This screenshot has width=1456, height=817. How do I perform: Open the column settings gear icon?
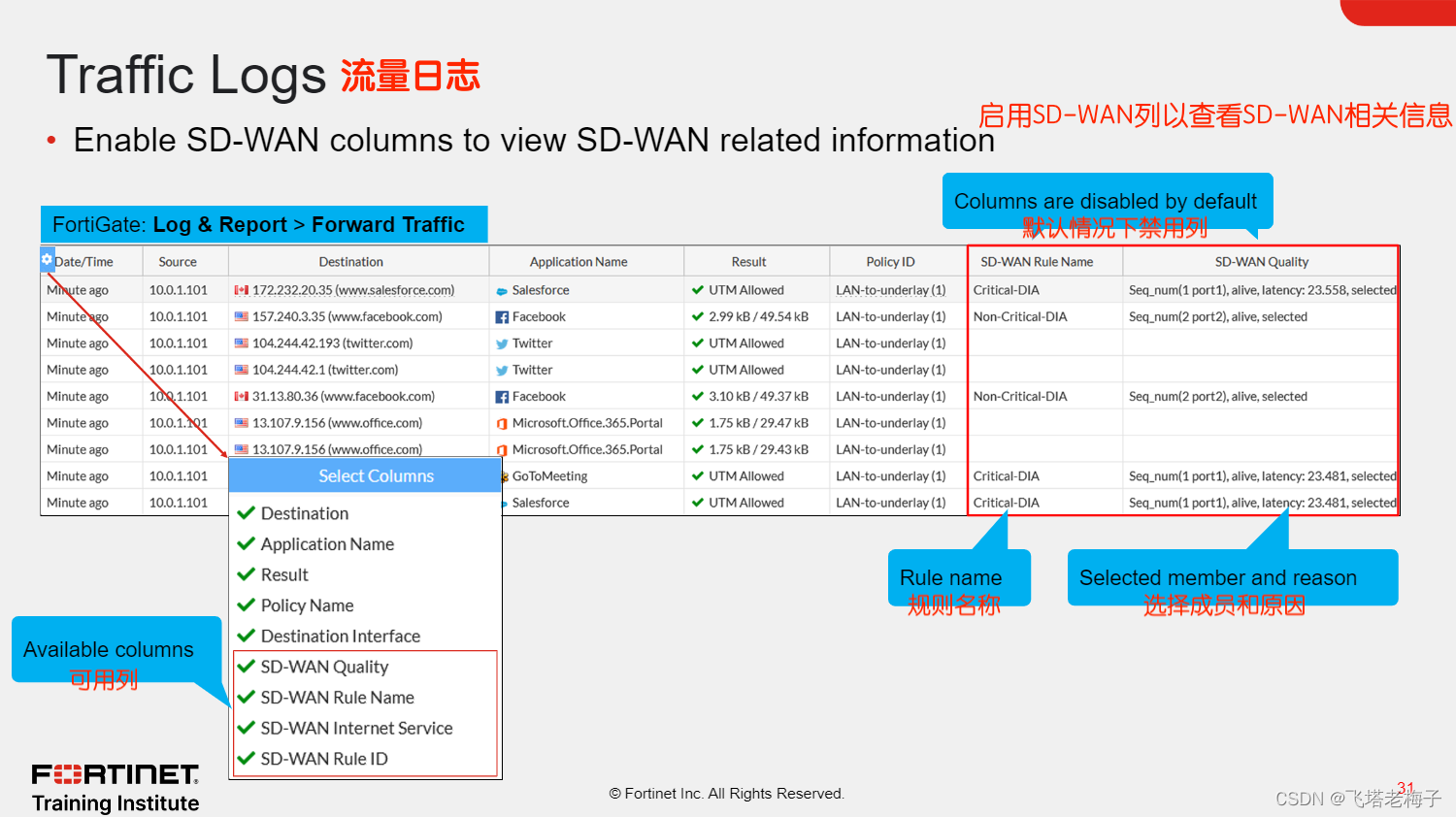pos(47,259)
